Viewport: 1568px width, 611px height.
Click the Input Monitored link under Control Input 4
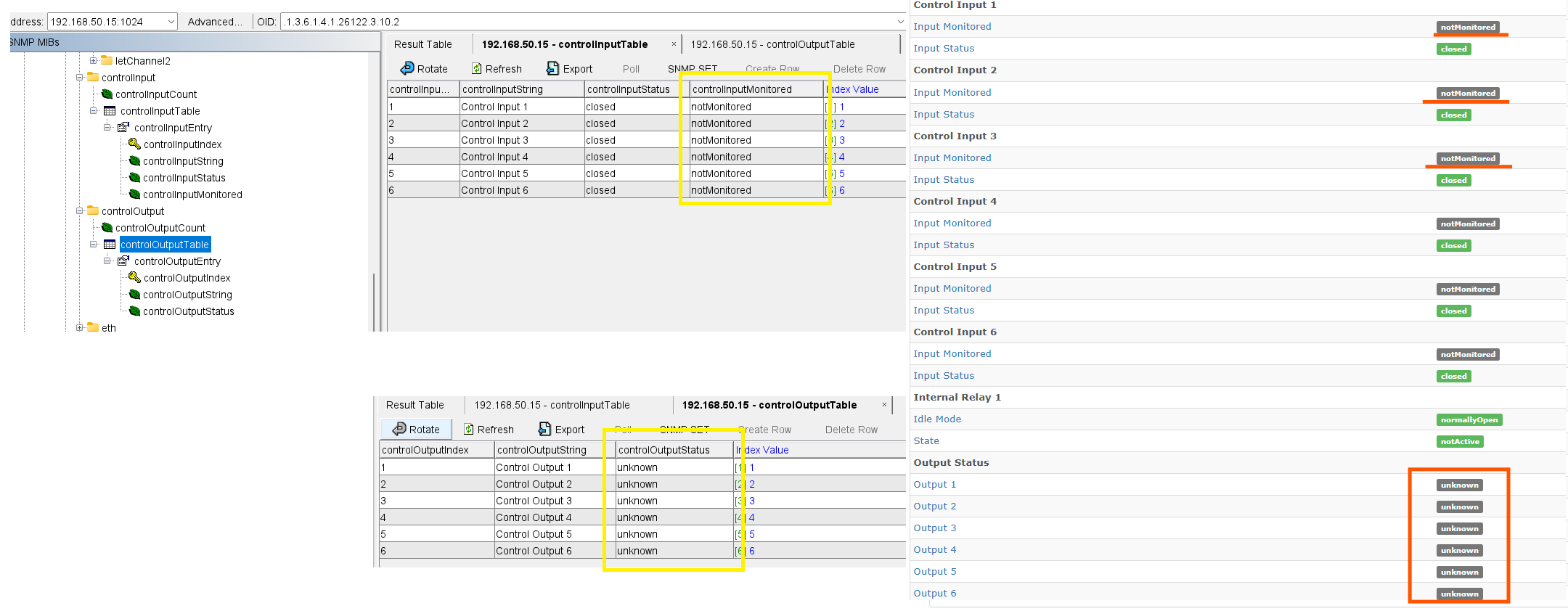pos(952,224)
